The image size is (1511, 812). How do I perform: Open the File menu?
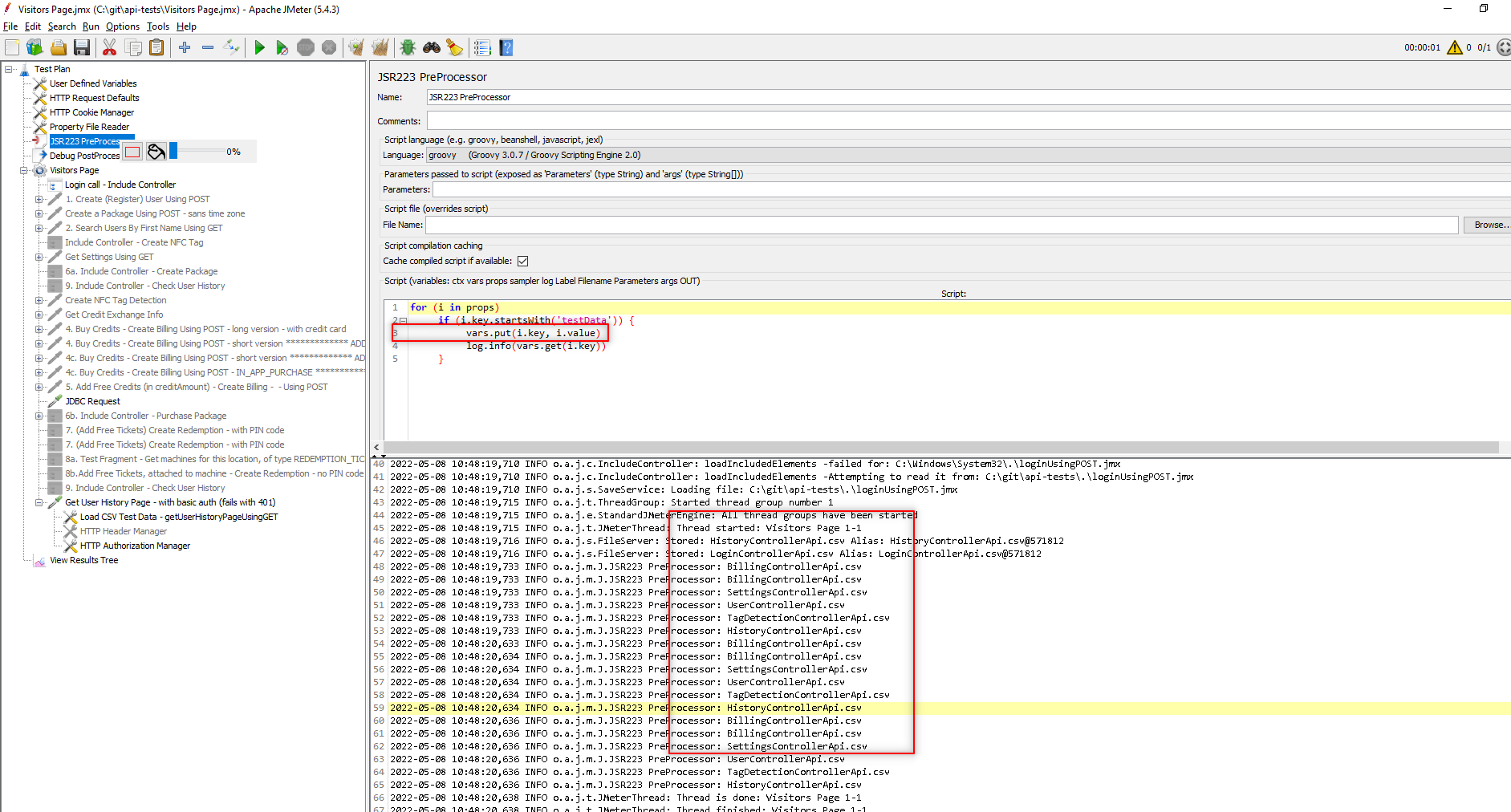click(10, 26)
